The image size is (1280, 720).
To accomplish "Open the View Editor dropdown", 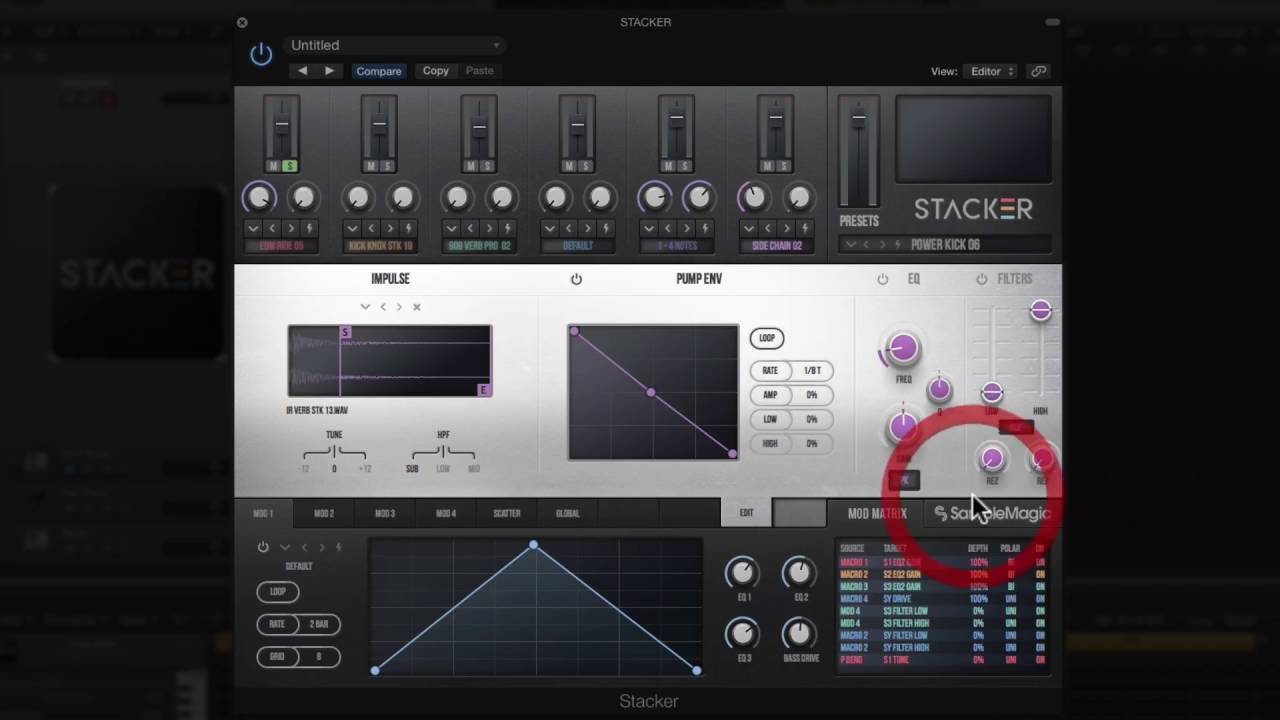I will coord(992,71).
